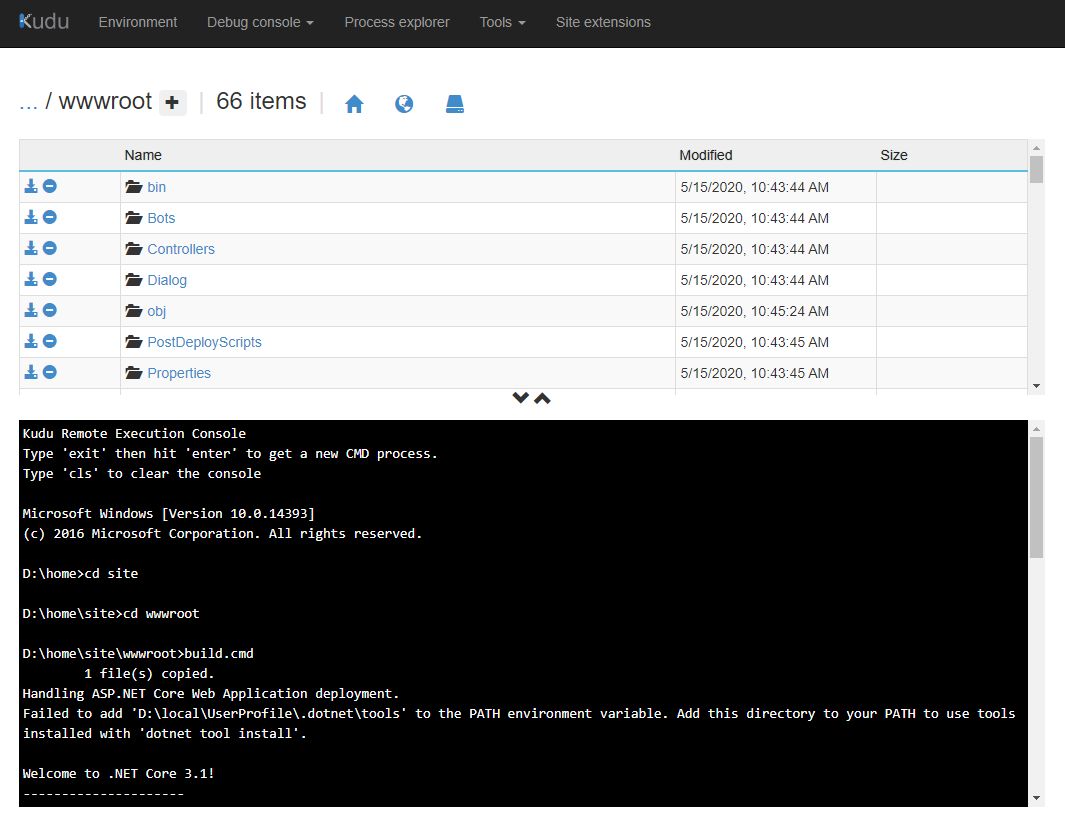This screenshot has width=1065, height=817.
Task: Delete the Controllers folder
Action: pyautogui.click(x=50, y=249)
